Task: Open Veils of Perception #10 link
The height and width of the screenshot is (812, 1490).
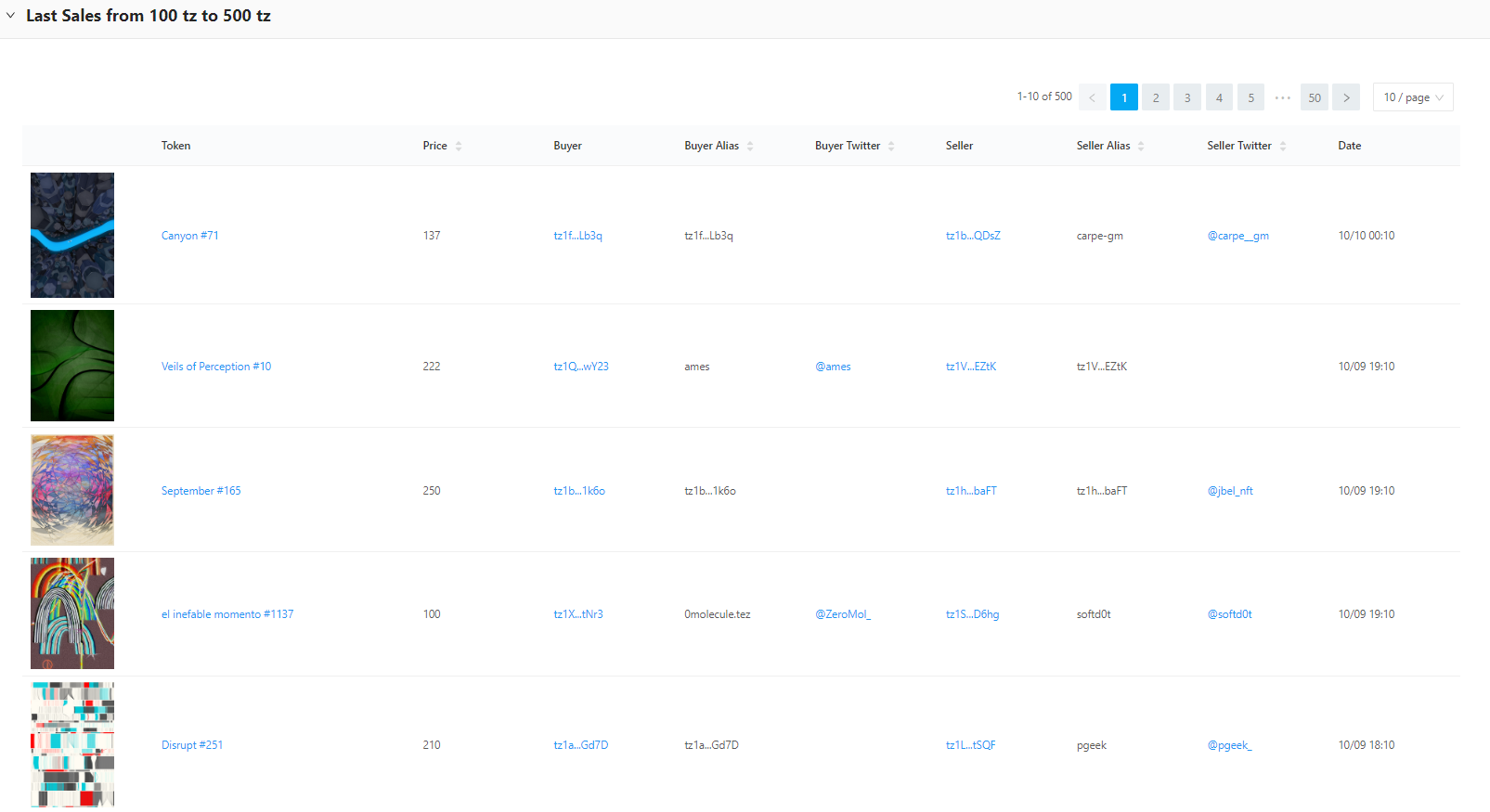Action: coord(216,367)
